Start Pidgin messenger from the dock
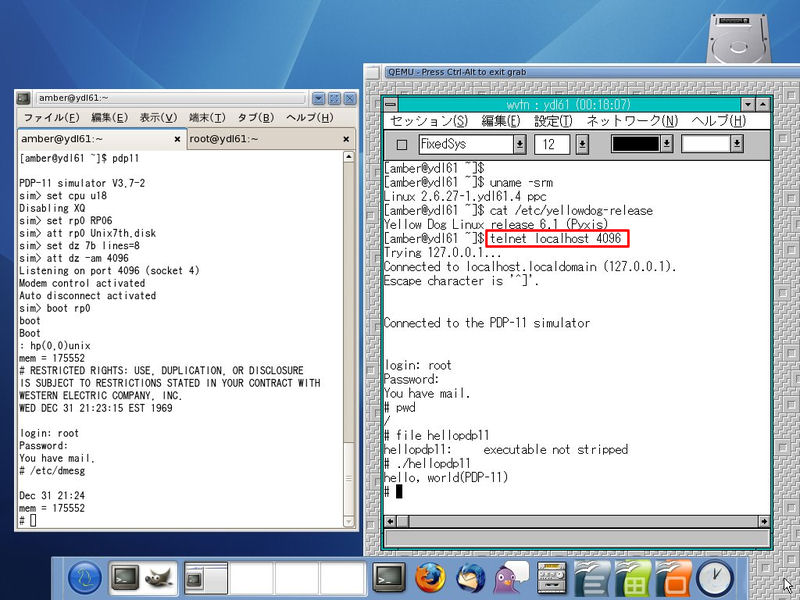This screenshot has height=600, width=800. click(x=511, y=578)
